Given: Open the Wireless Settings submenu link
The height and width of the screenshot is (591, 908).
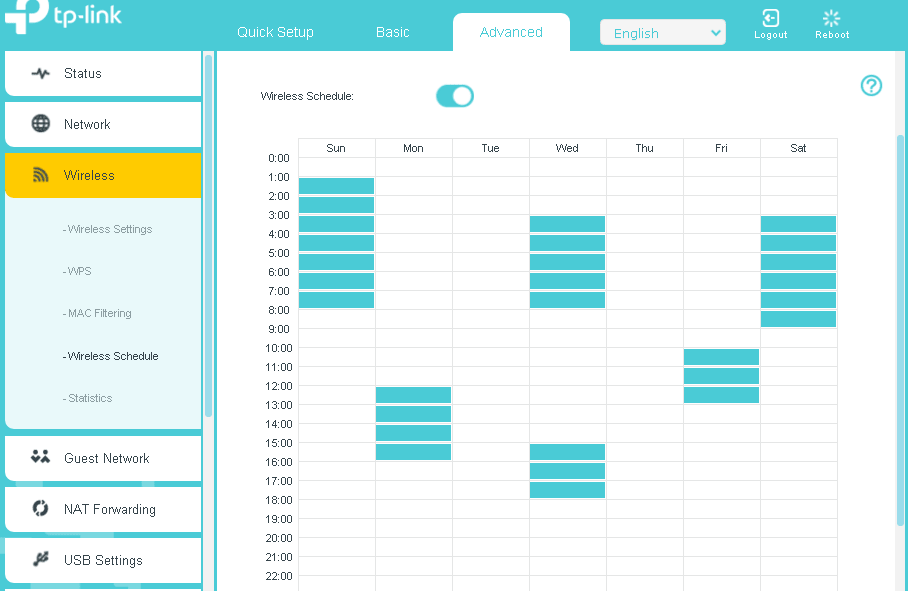Looking at the screenshot, I should [109, 229].
